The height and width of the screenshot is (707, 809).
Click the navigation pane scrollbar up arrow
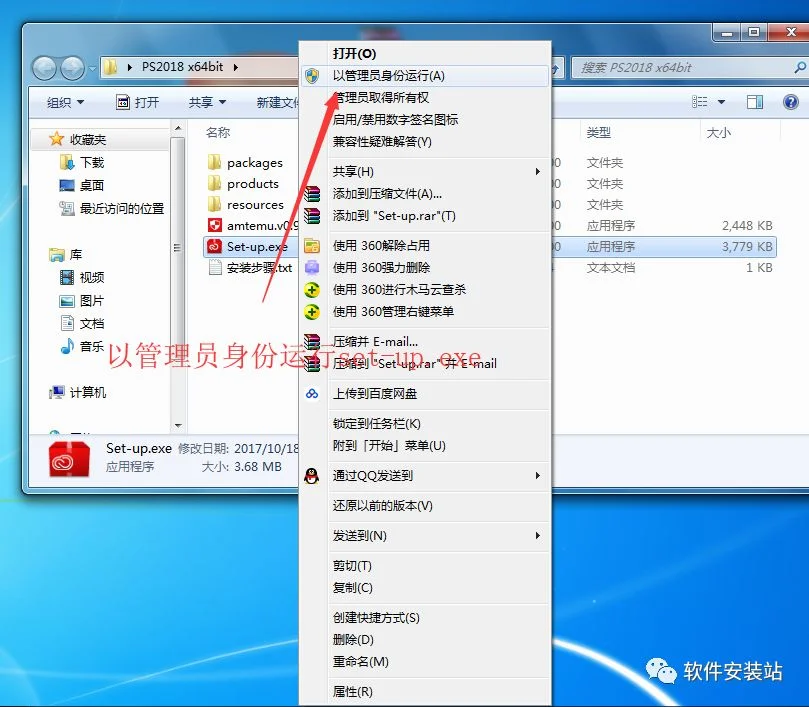[178, 127]
